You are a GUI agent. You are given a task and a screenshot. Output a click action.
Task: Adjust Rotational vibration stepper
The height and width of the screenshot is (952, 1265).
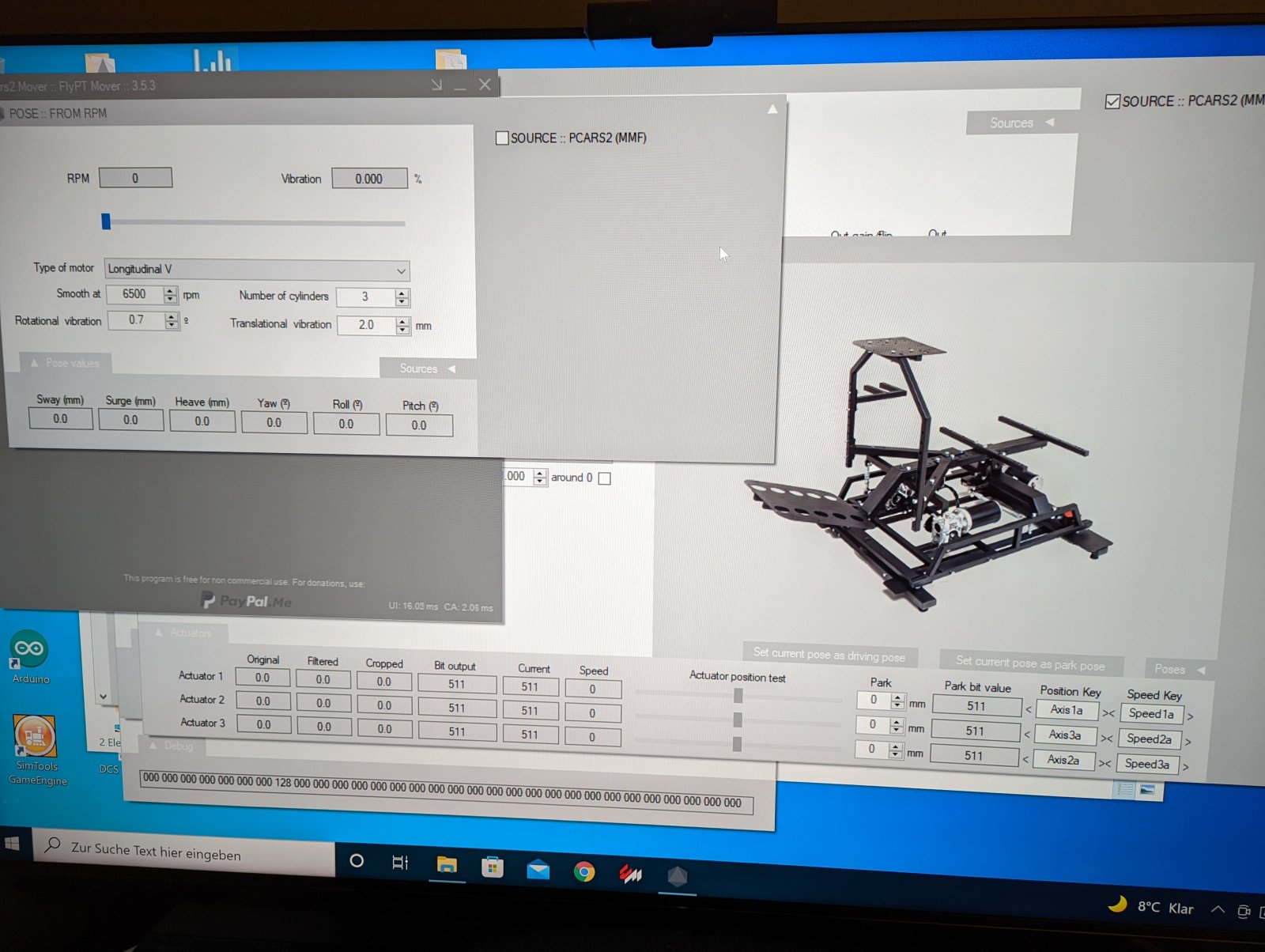click(x=172, y=320)
